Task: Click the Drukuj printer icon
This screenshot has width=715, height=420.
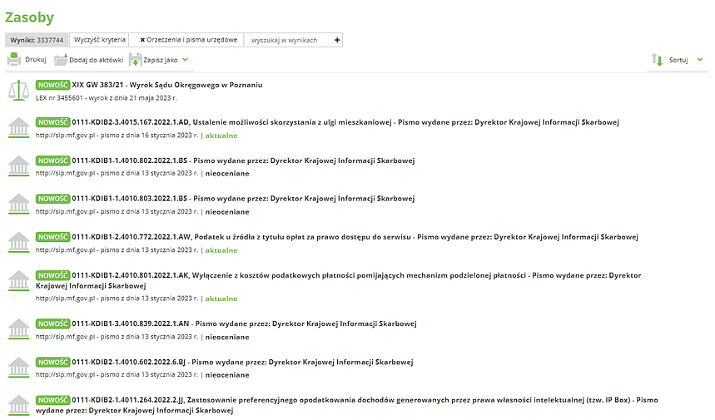Action: [14, 60]
